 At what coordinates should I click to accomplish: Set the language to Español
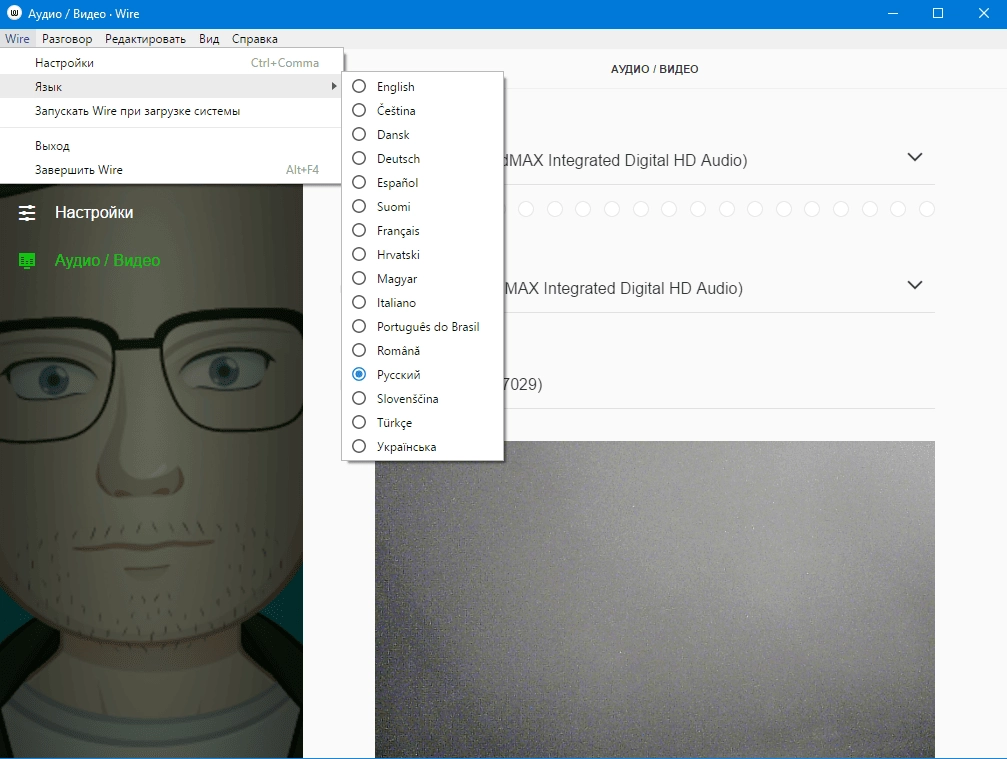423,182
